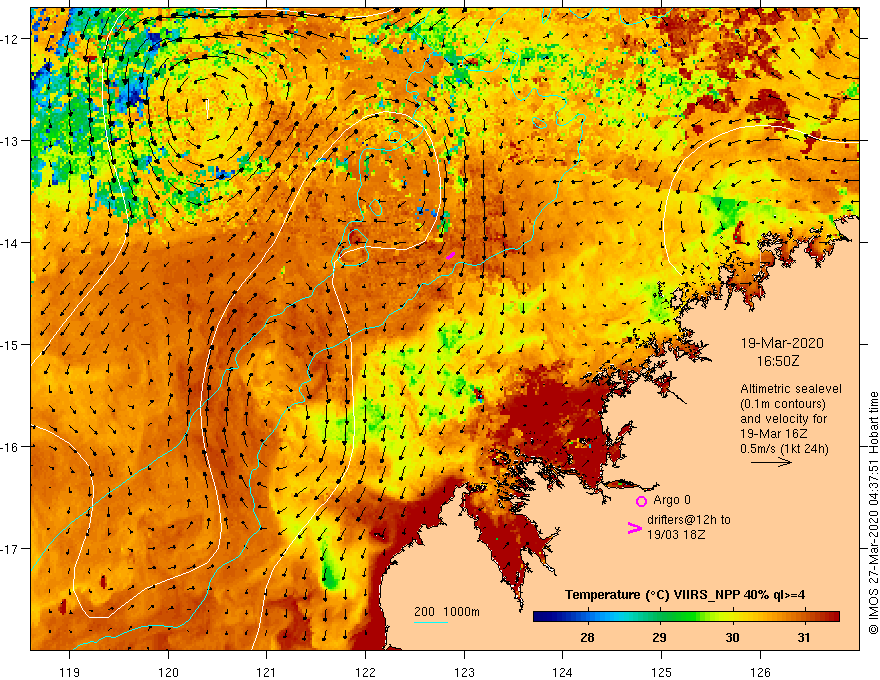Click the drifters@12h to label
This screenshot has height=680, width=880.
(x=689, y=520)
